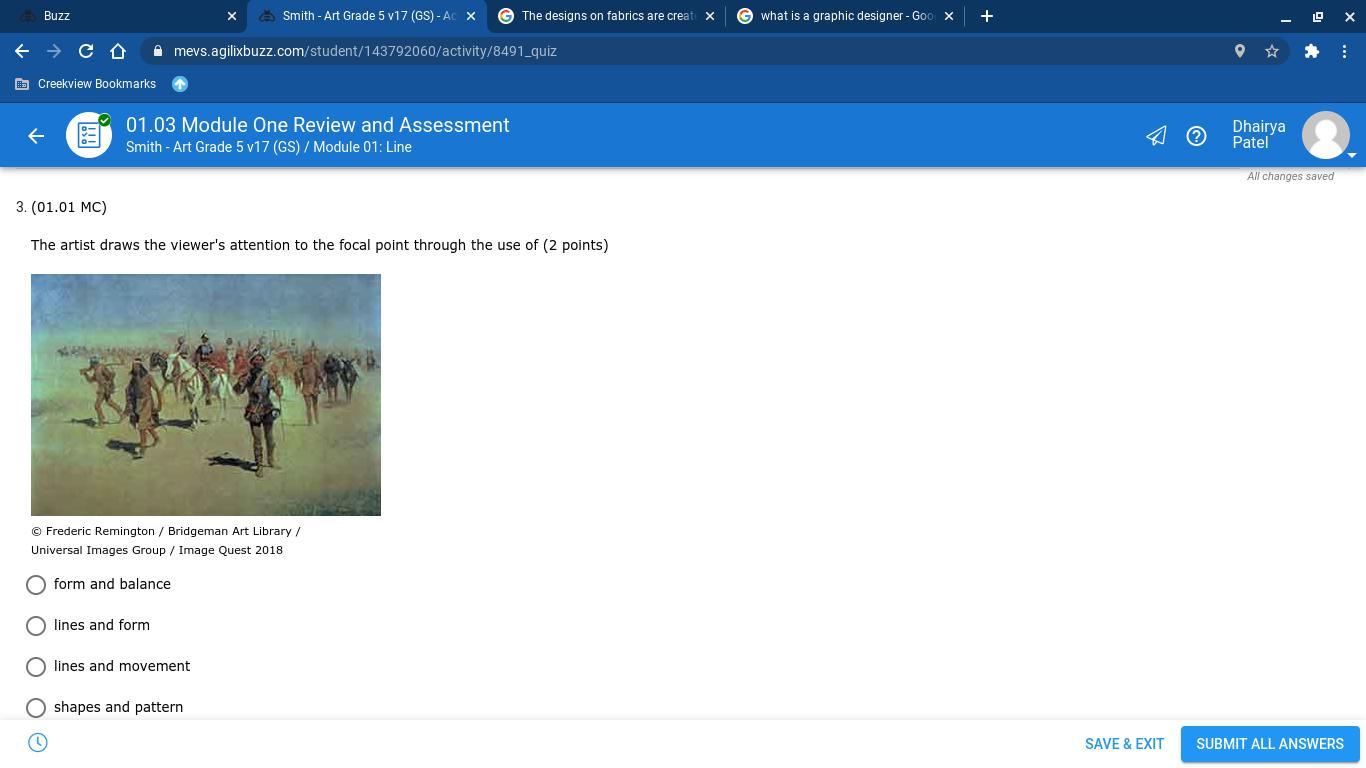Click the clock timer icon
1366x768 pixels.
coord(38,742)
